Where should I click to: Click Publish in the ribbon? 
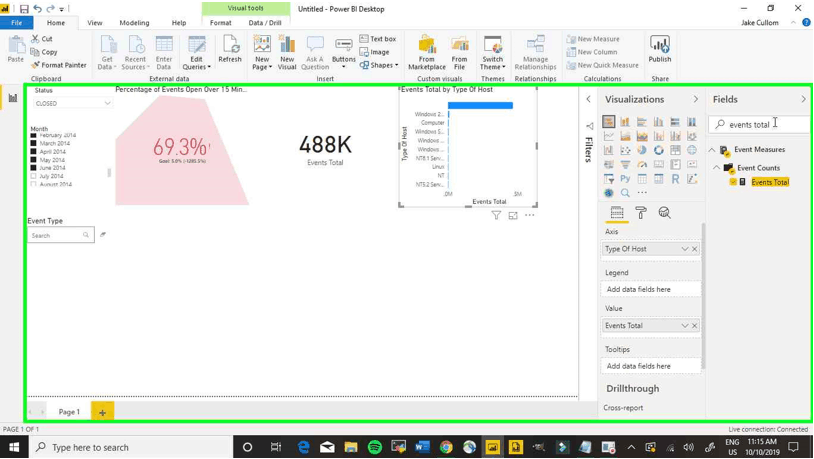659,49
